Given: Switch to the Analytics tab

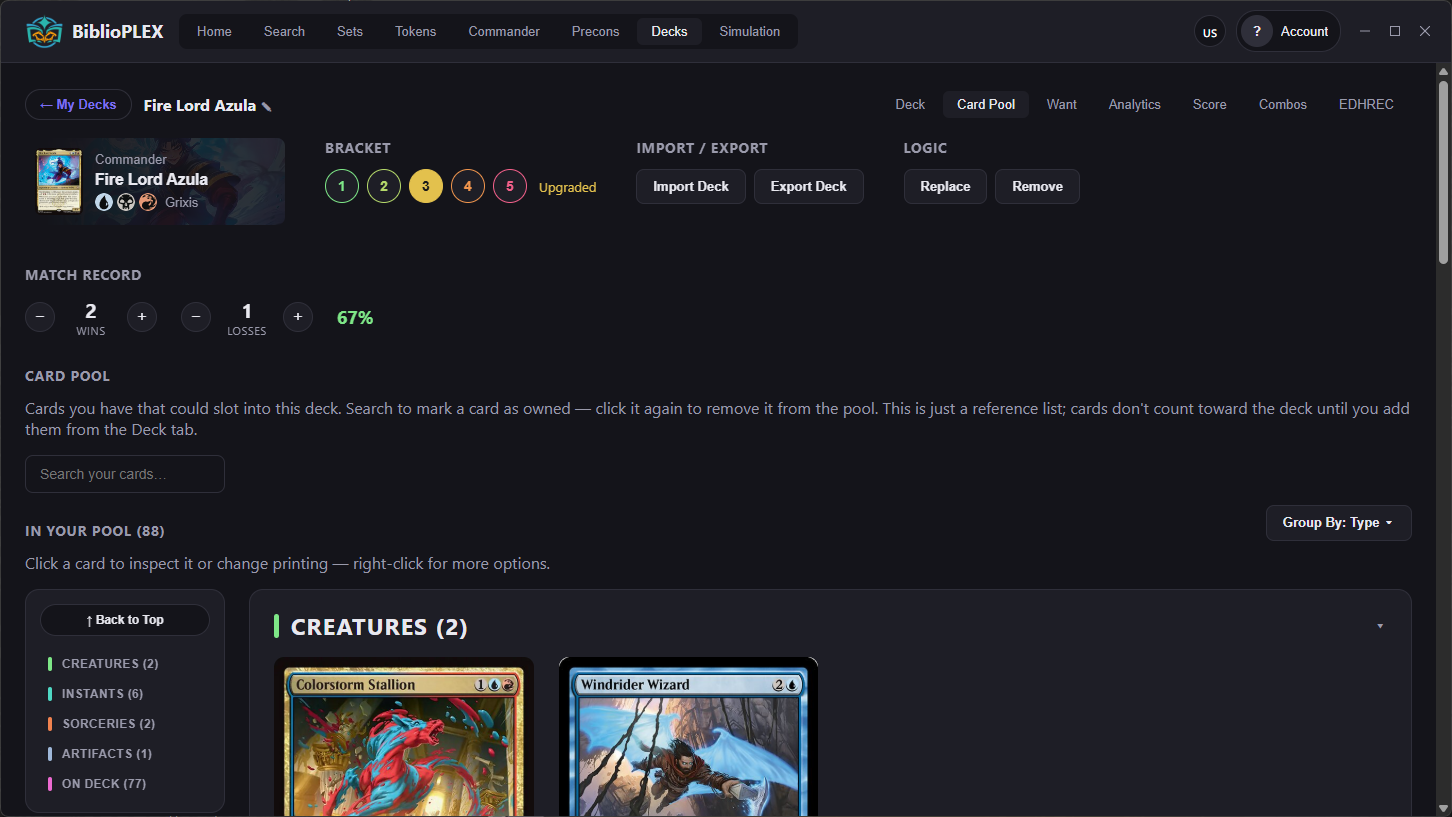Looking at the screenshot, I should pos(1135,105).
